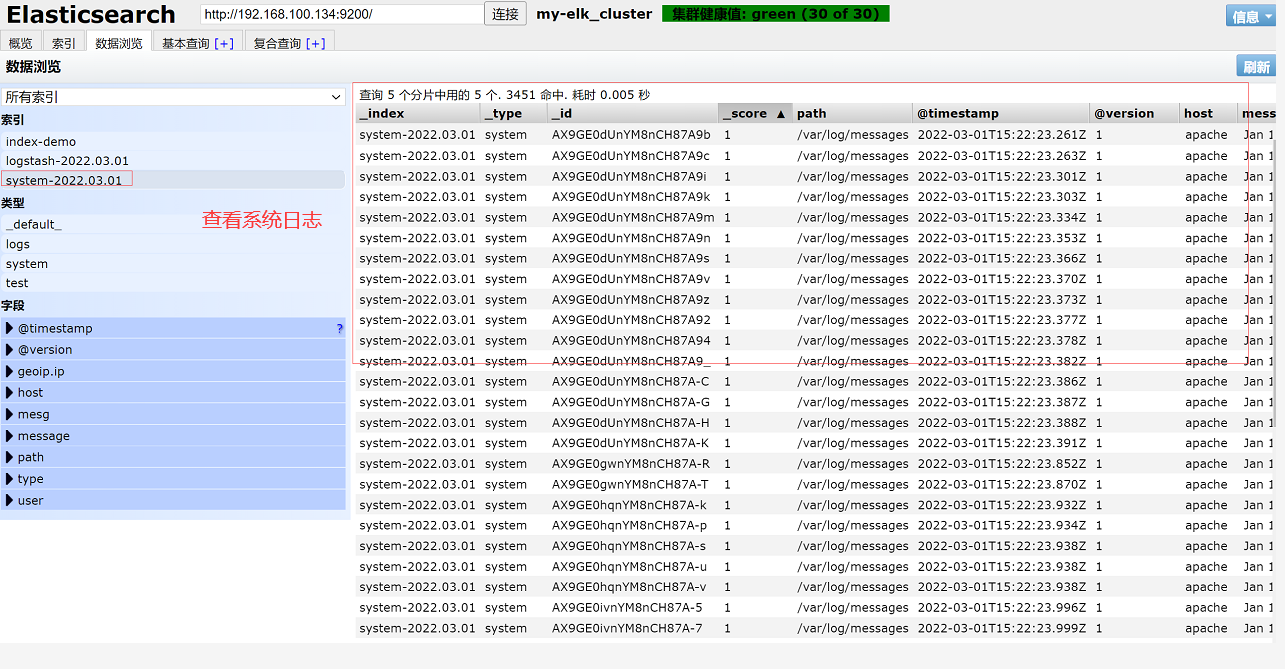
Task: Click the my-elk_cluster cluster name
Action: coord(594,14)
